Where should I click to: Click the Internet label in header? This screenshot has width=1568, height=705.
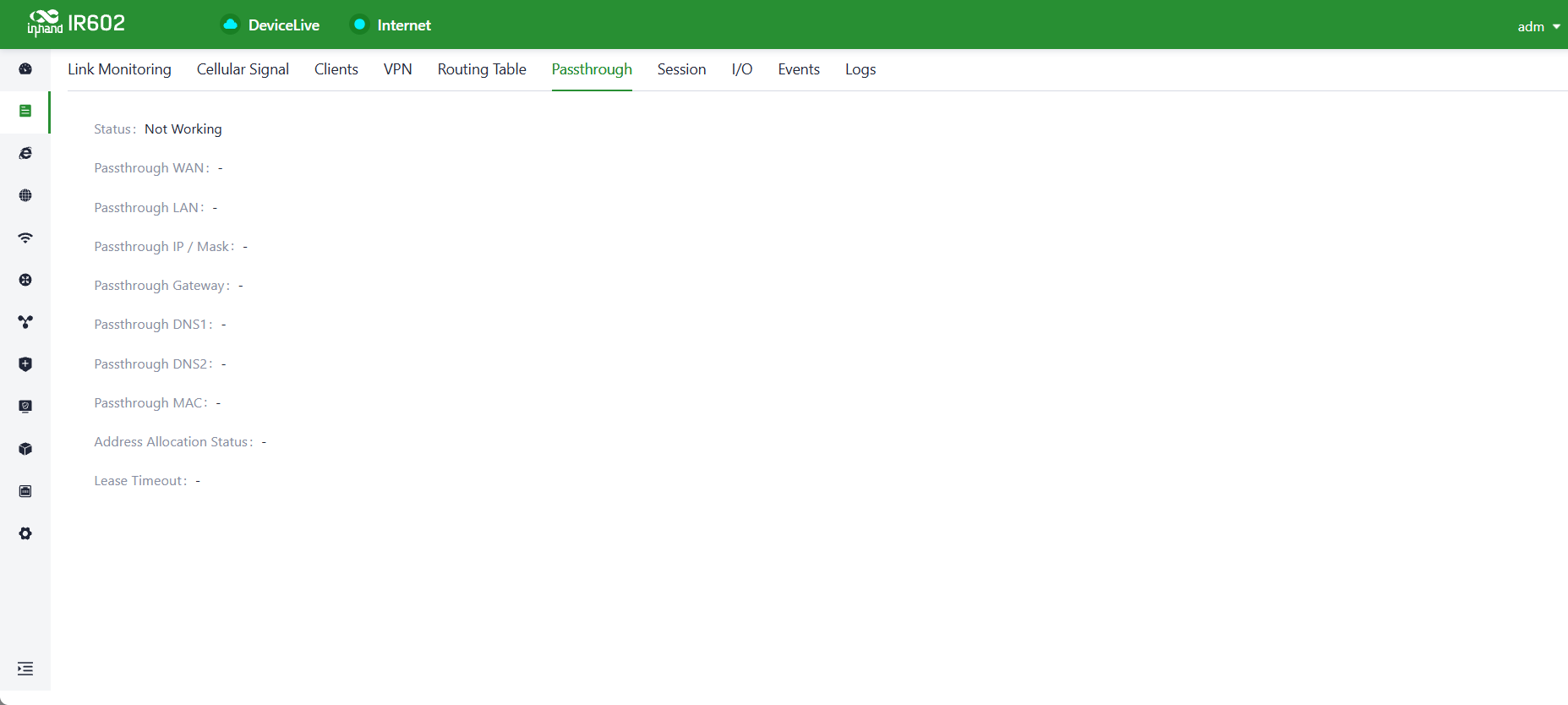[x=404, y=25]
